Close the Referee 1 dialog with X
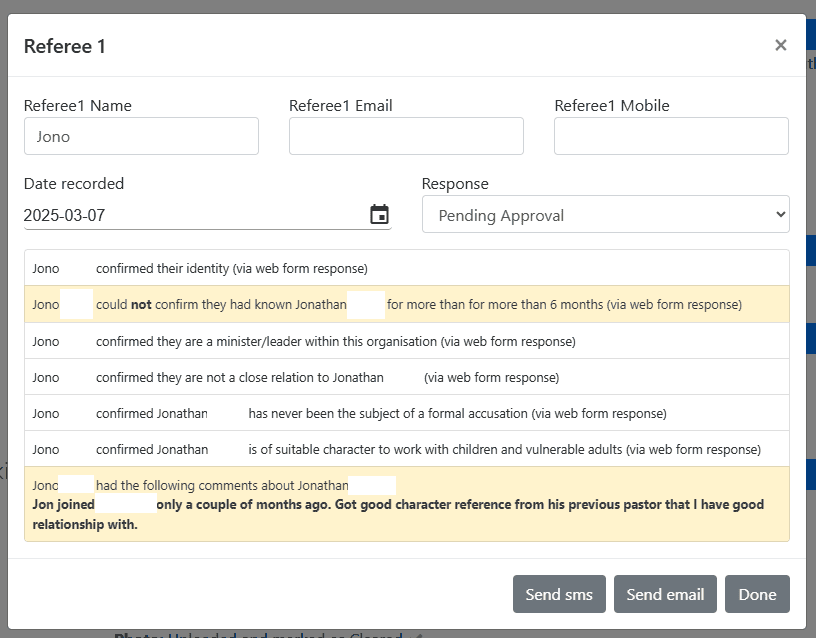This screenshot has height=638, width=816. [780, 45]
